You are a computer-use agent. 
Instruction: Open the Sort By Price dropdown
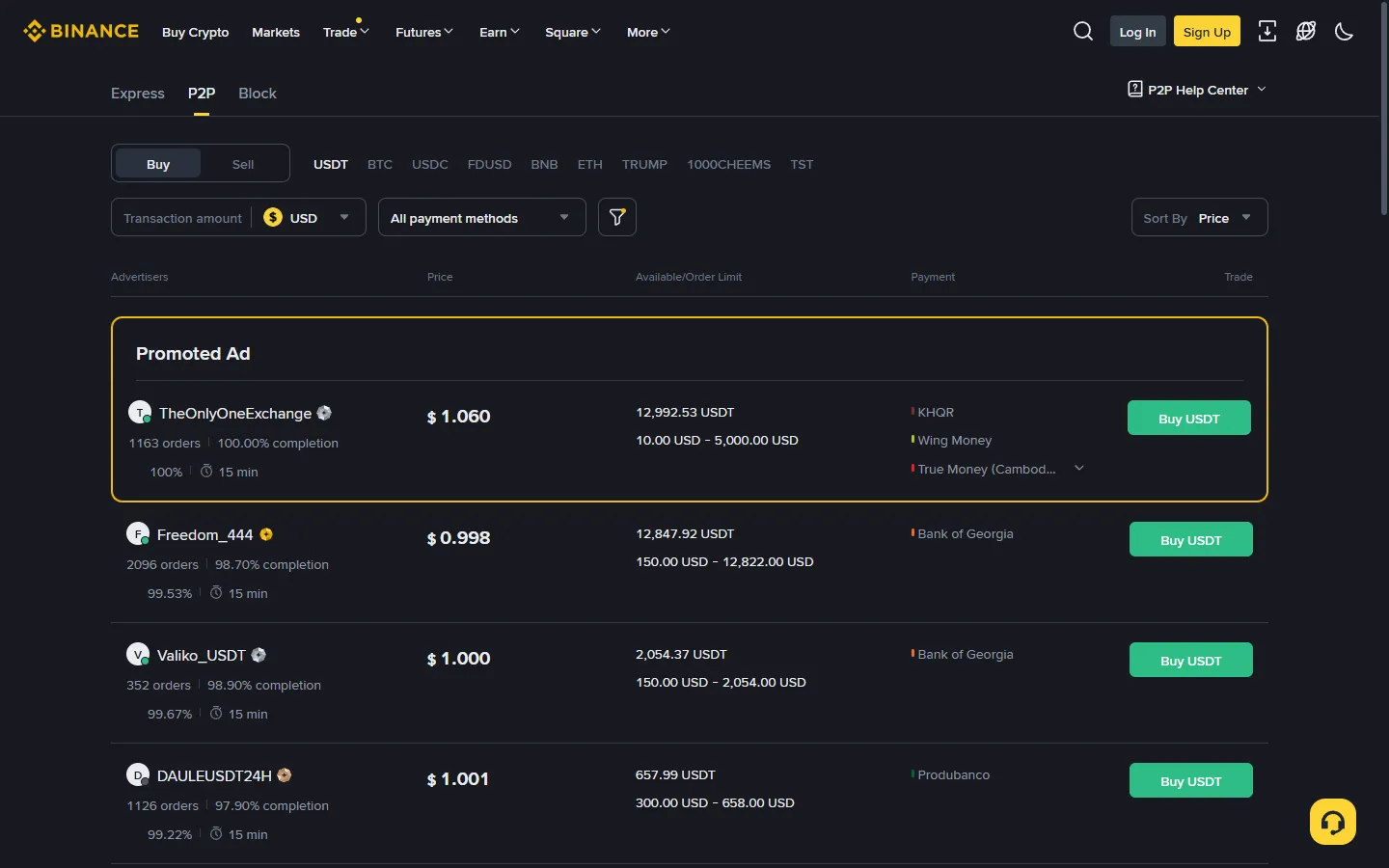pos(1199,217)
